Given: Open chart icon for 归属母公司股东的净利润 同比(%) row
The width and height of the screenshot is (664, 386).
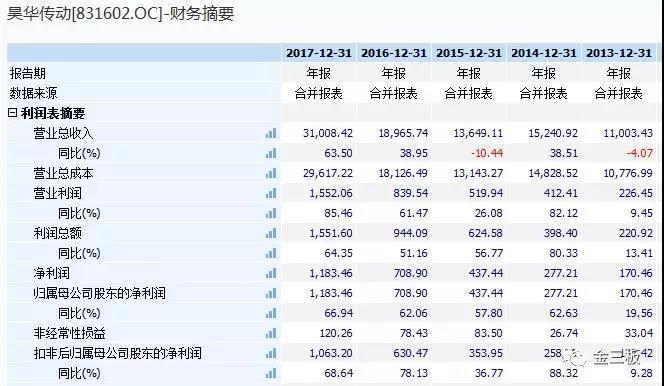Looking at the screenshot, I should tap(271, 313).
